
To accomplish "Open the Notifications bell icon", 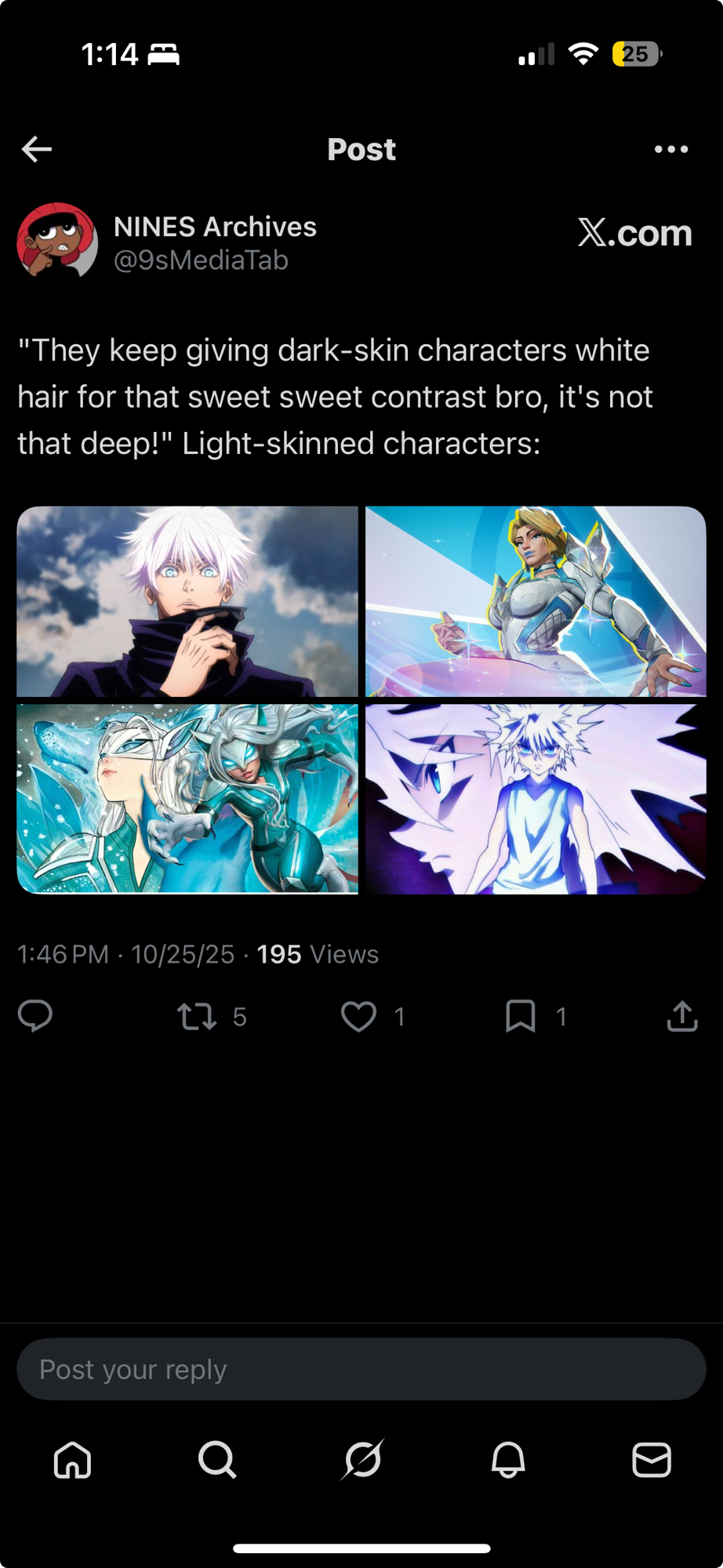I will tap(508, 1460).
